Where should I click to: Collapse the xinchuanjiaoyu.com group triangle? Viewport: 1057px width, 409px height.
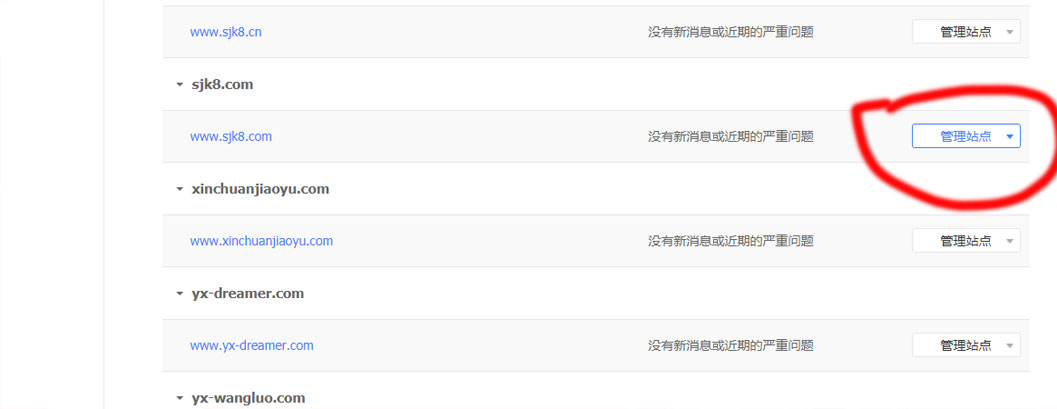179,189
